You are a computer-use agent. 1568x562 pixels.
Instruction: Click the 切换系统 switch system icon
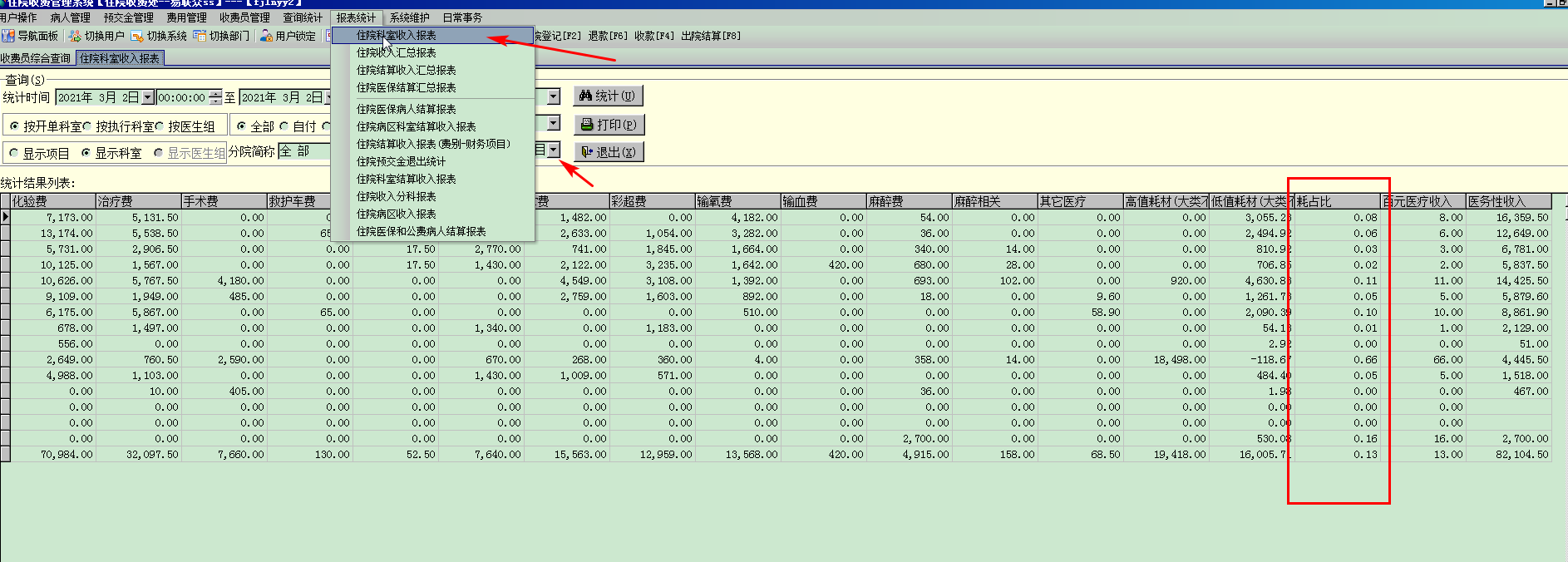(x=137, y=36)
